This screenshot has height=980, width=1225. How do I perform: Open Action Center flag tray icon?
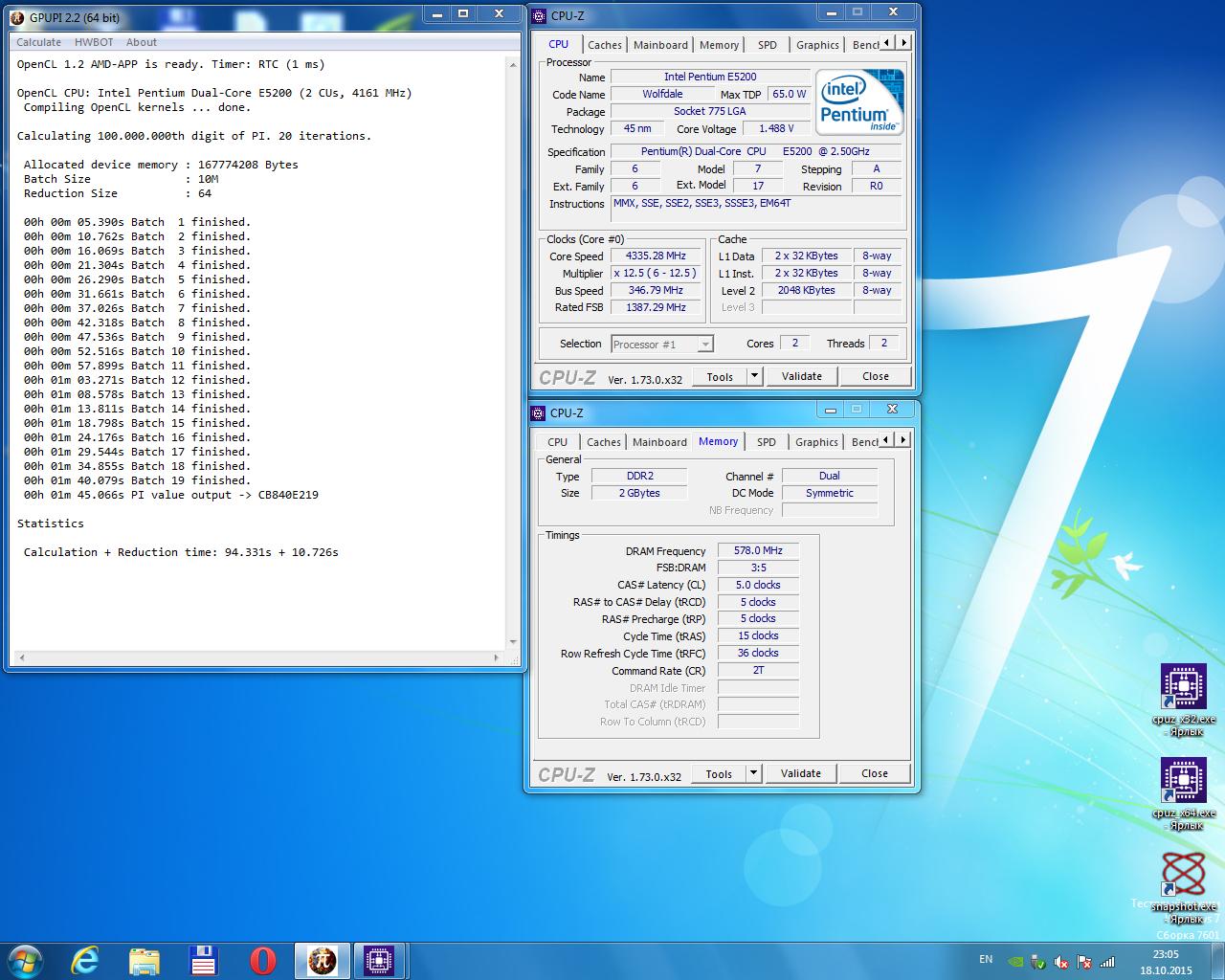tap(1084, 962)
